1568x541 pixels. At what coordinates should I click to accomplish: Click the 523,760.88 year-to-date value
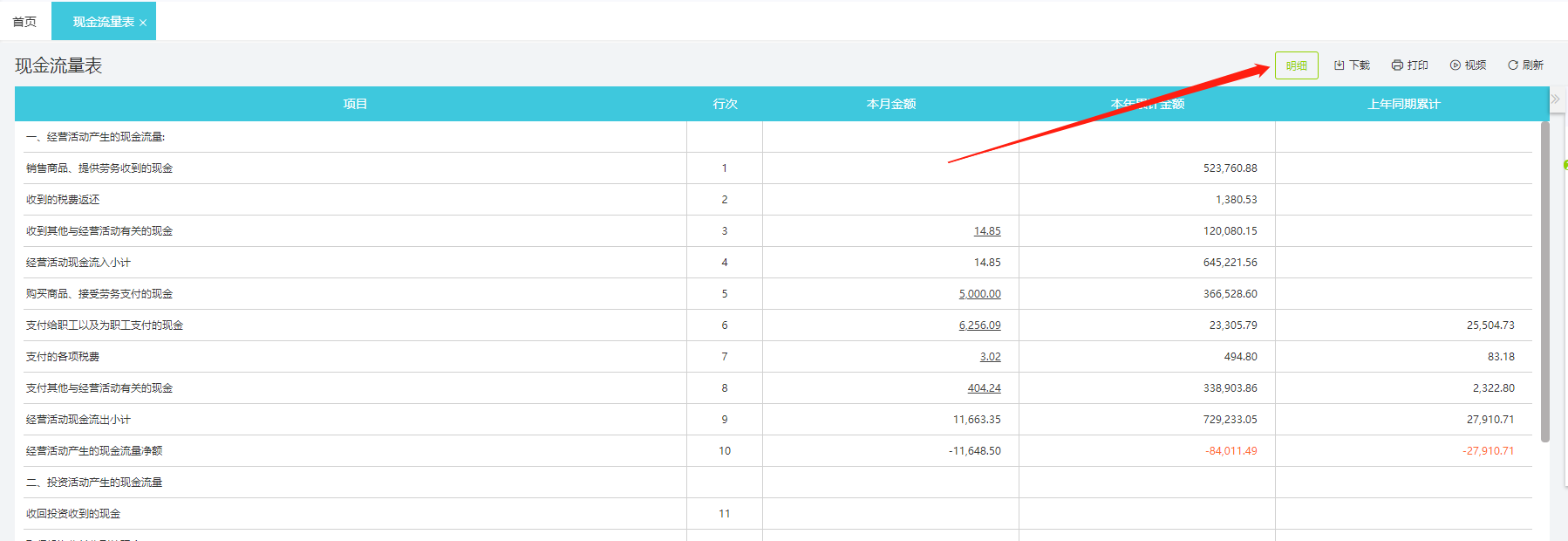[1230, 168]
